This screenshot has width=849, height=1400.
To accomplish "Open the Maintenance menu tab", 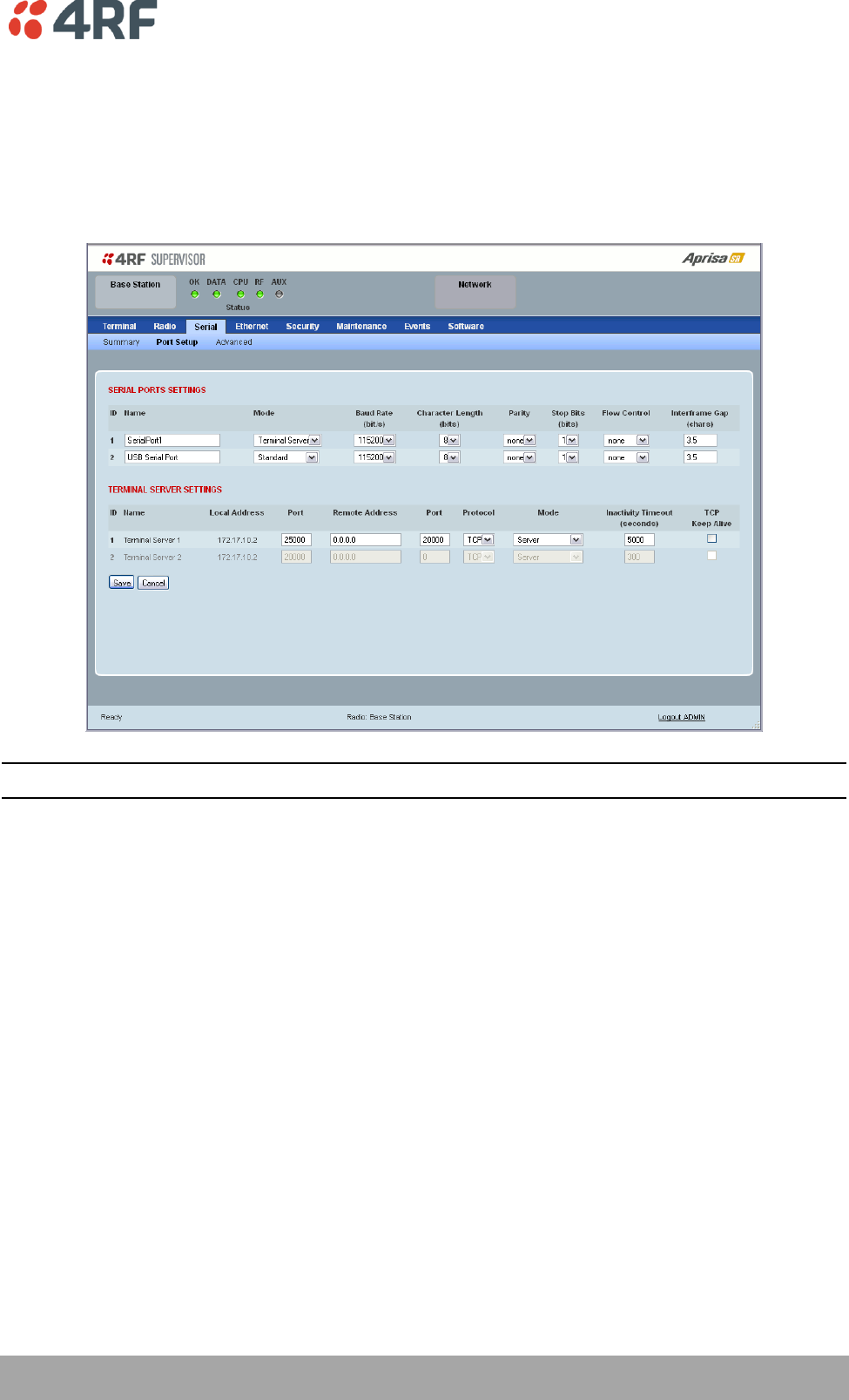I will [361, 327].
